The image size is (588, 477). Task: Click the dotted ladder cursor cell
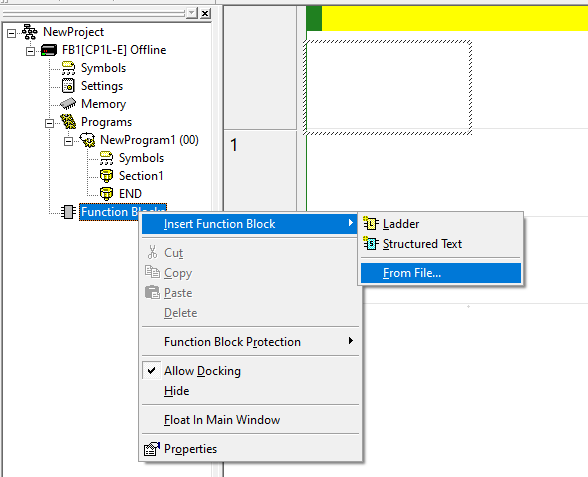388,87
